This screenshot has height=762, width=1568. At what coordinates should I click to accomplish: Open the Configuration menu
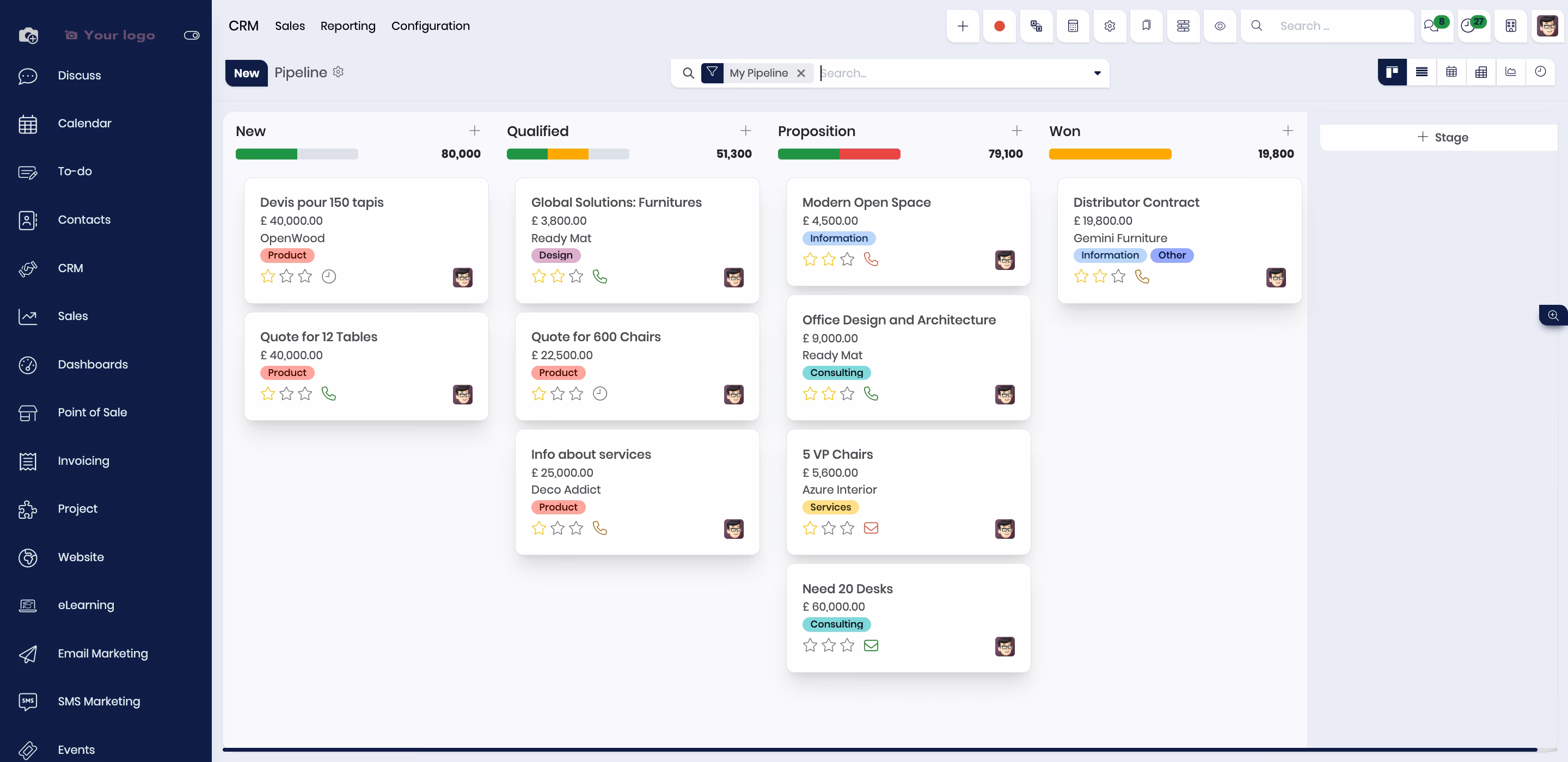(430, 26)
